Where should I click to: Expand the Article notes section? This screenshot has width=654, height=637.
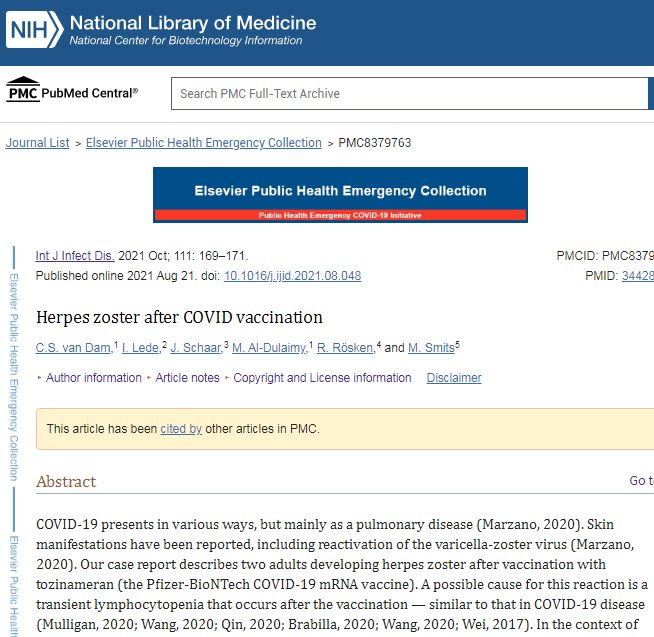tap(187, 378)
